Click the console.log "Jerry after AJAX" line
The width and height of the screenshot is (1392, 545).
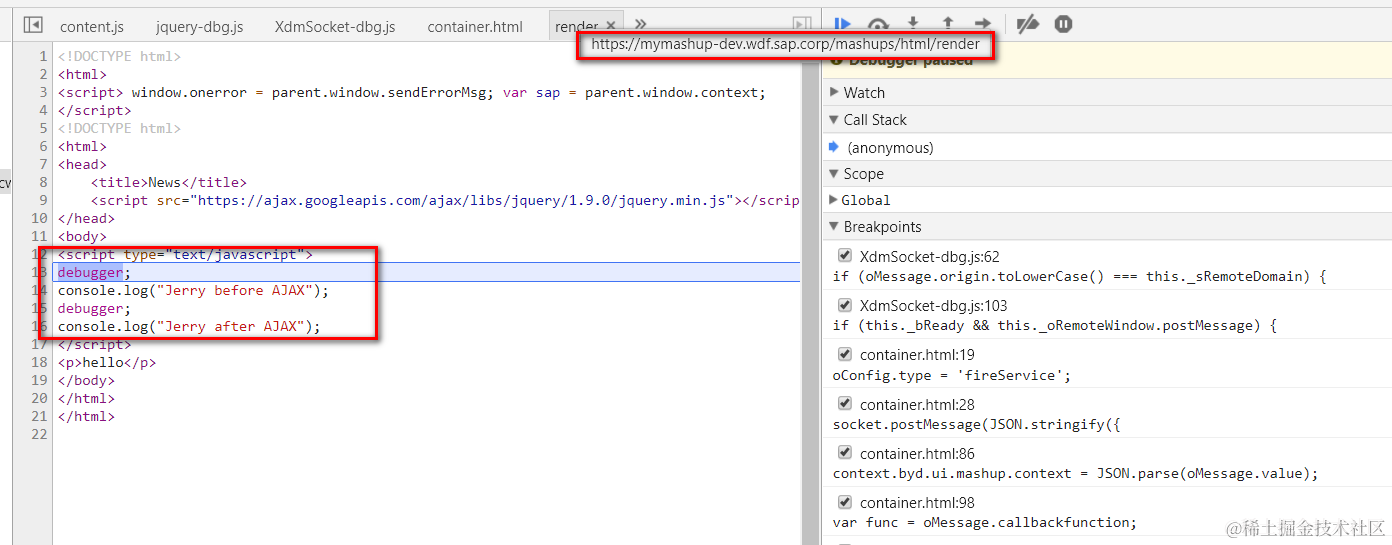189,326
